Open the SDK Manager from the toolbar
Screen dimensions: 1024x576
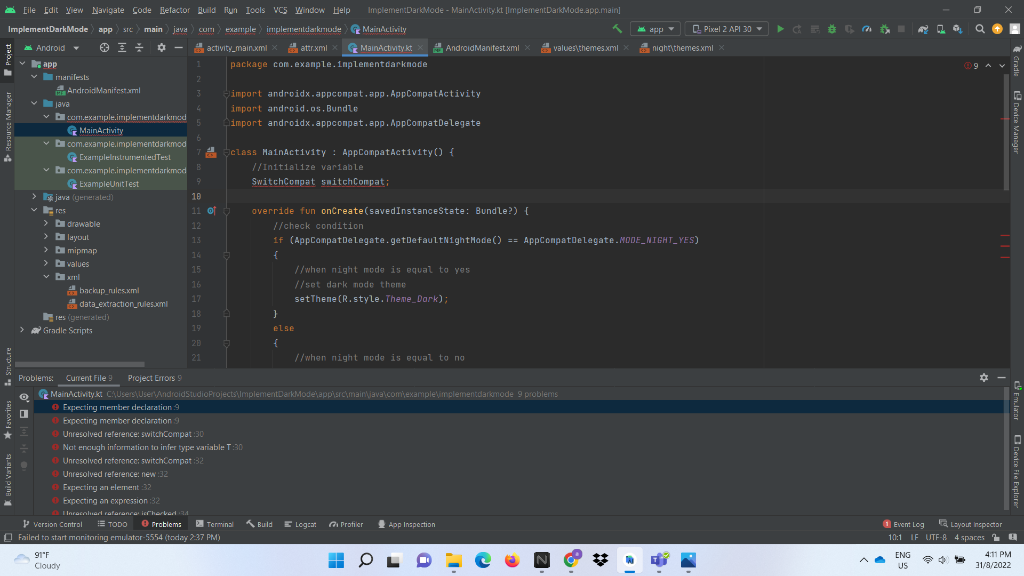click(958, 29)
